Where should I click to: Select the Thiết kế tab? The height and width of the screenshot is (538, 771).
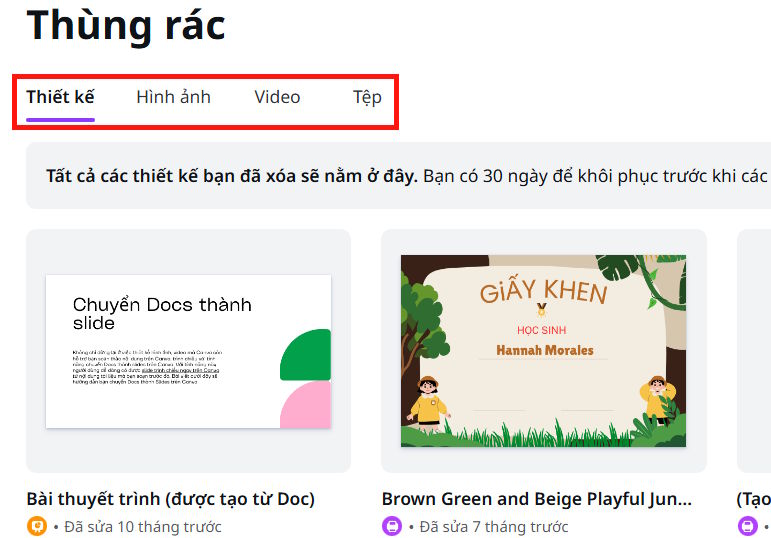[60, 97]
